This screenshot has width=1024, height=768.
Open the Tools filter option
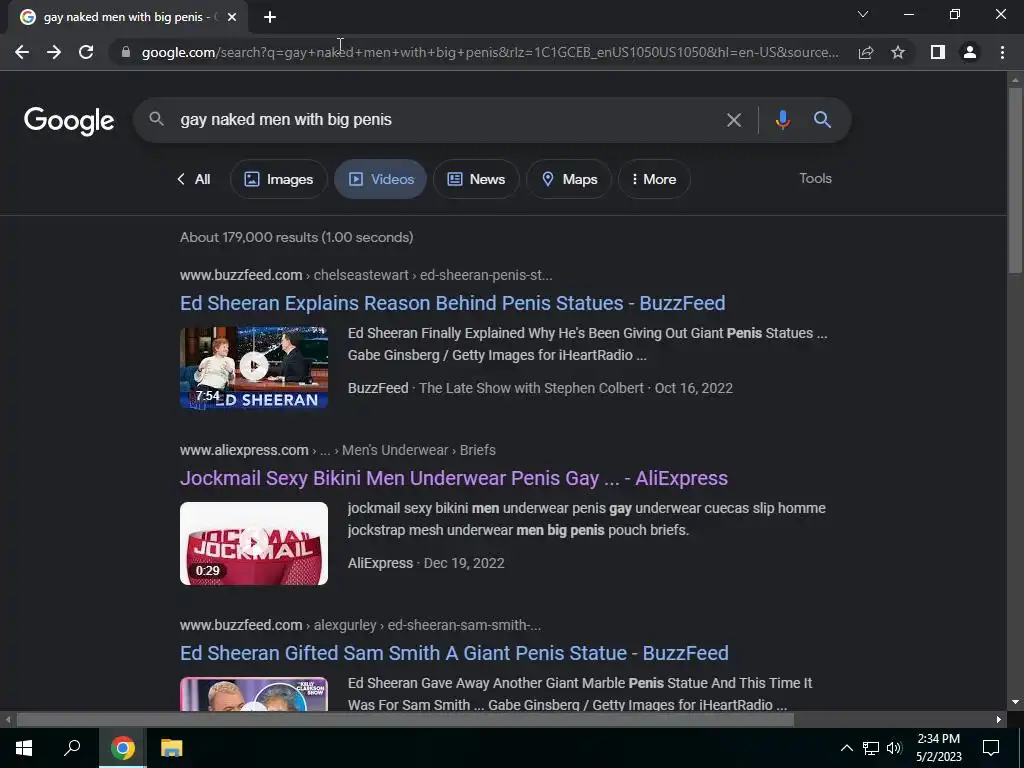(x=815, y=178)
